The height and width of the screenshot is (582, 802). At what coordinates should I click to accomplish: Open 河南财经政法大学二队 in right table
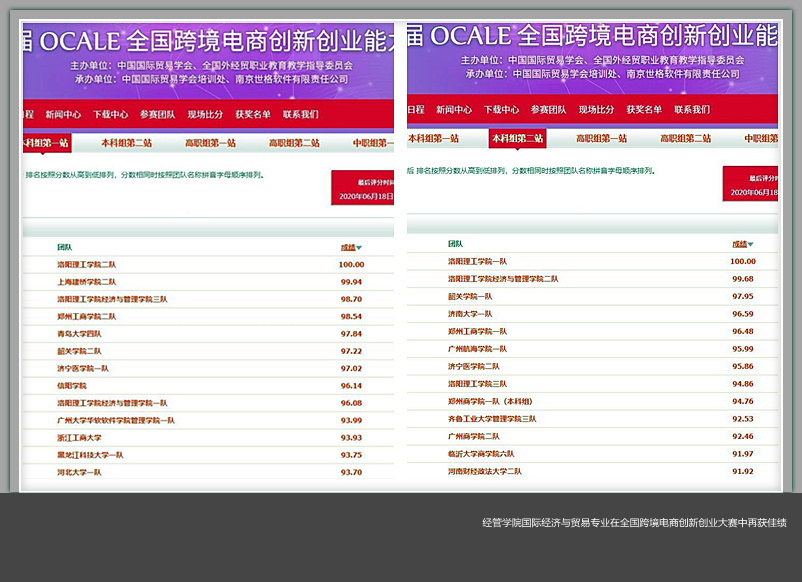(484, 470)
